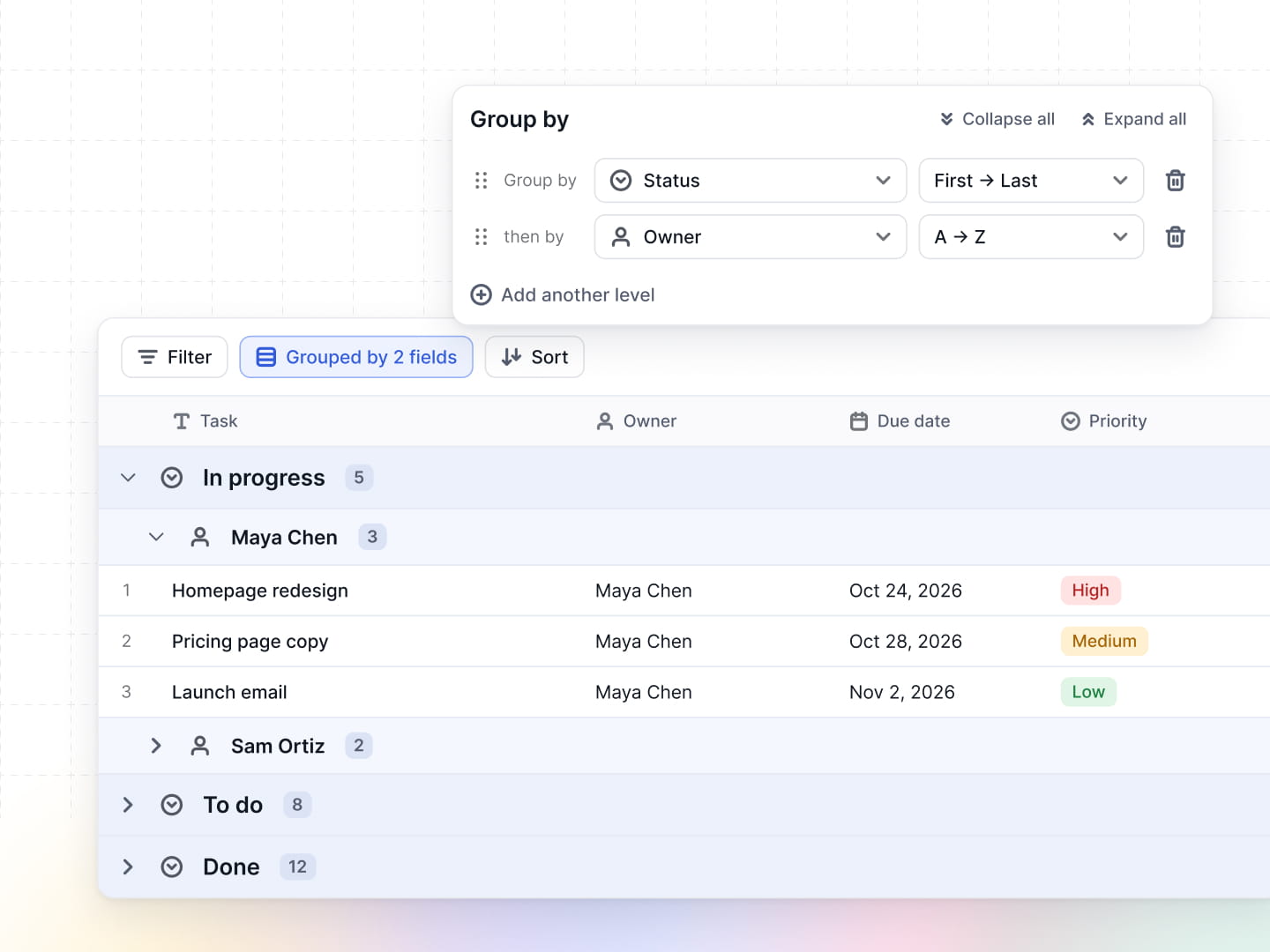Grab the drag handle for 'then by' row
Screen dimensions: 1270x952
(481, 237)
